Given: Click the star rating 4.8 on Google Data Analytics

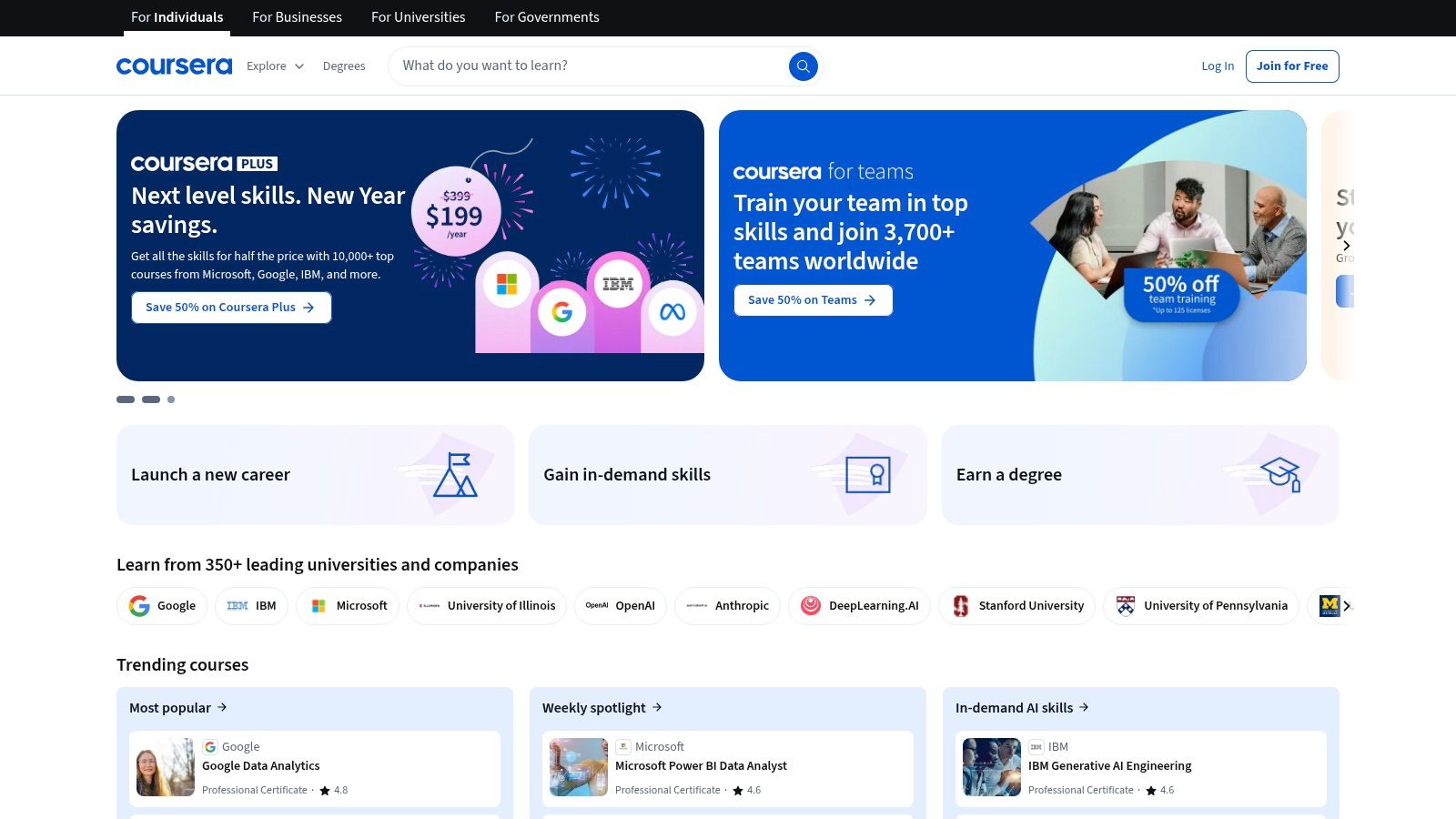Looking at the screenshot, I should tap(333, 790).
